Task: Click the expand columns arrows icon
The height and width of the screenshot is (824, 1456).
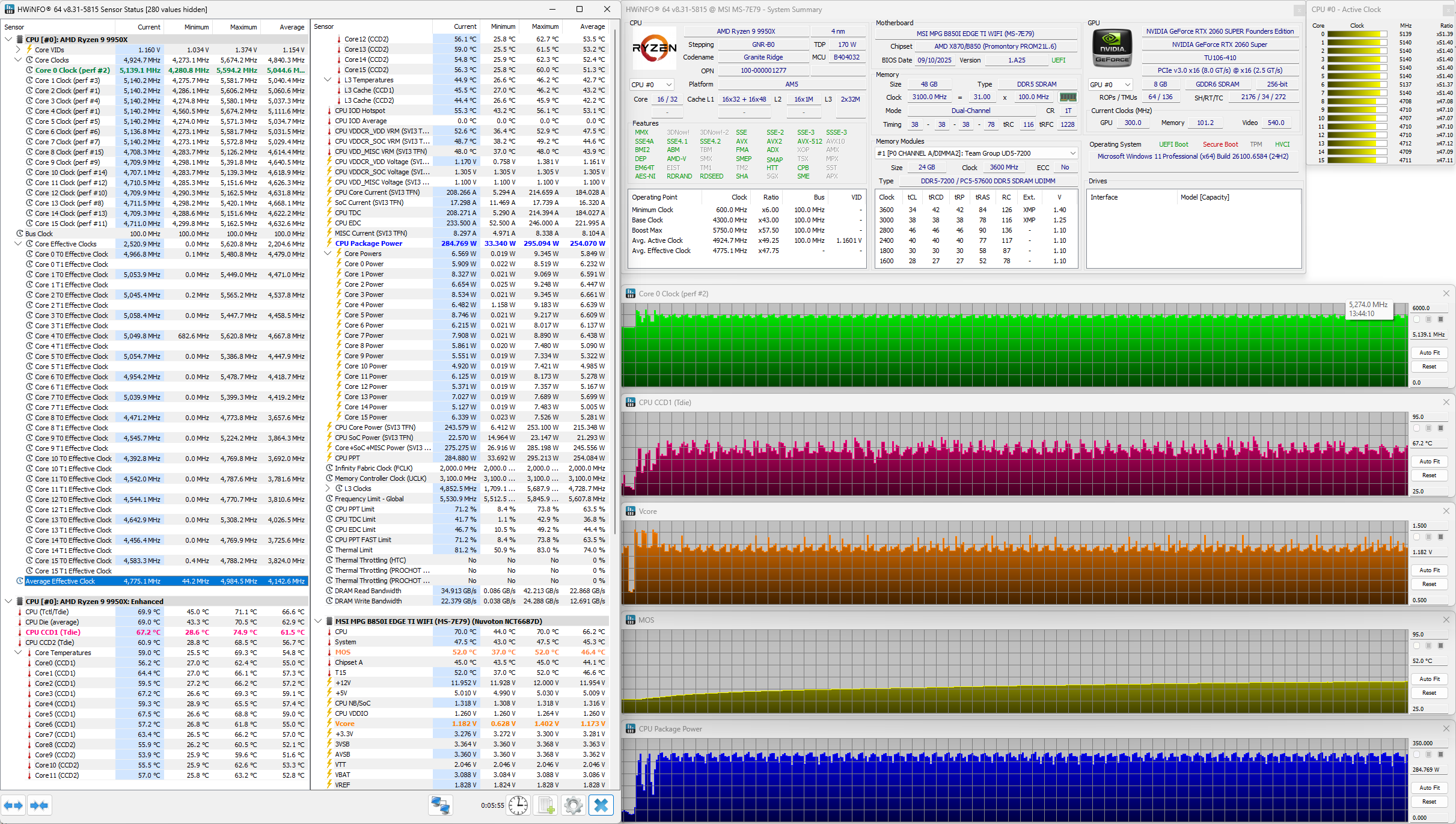Action: click(13, 805)
